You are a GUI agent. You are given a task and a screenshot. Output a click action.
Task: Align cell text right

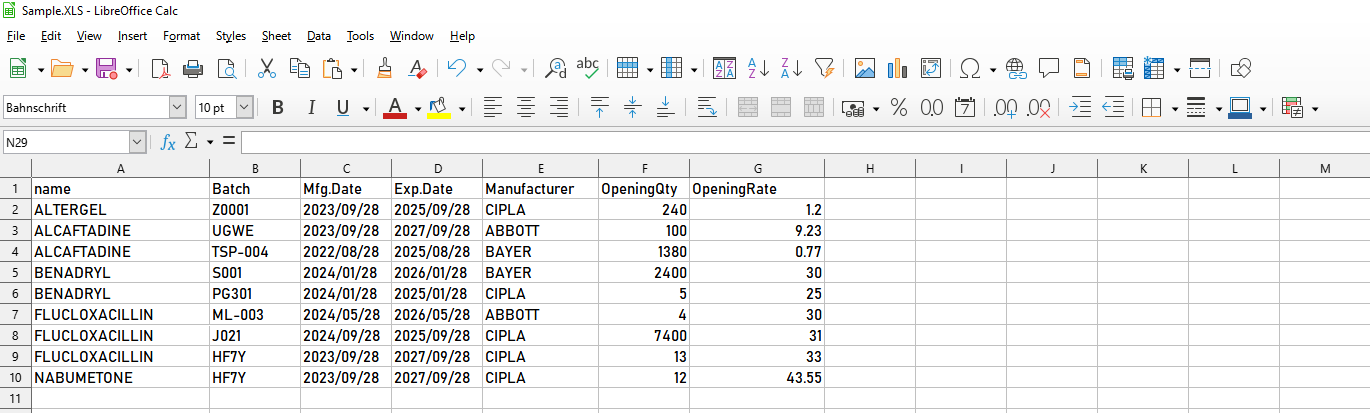point(558,107)
